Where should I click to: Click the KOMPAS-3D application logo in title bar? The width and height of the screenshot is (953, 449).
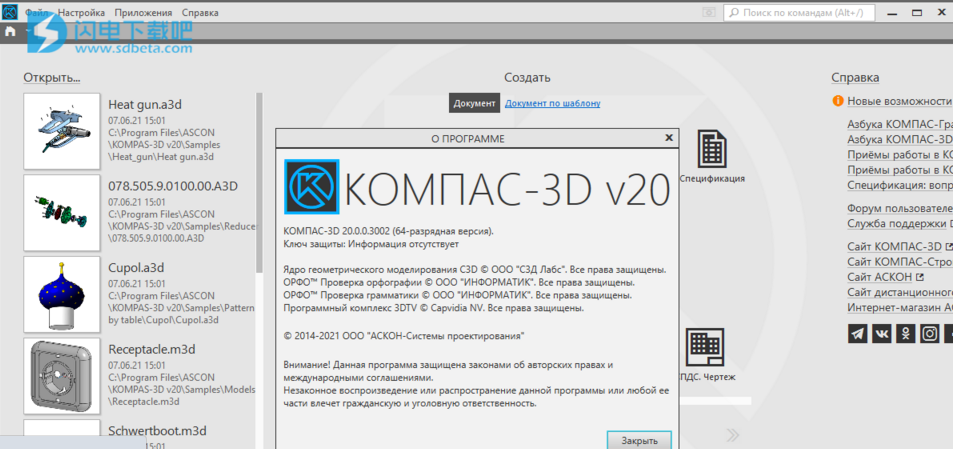(x=10, y=12)
